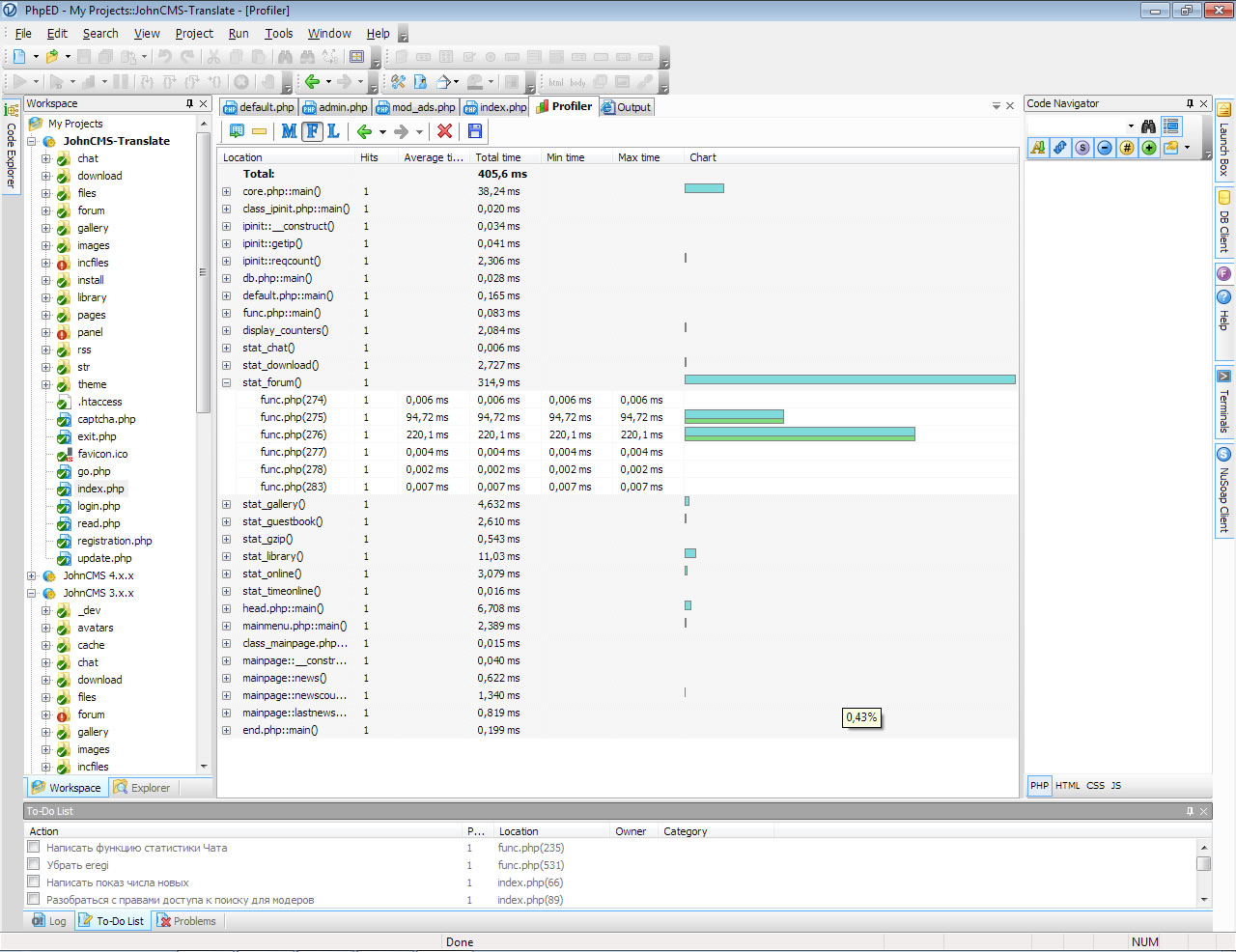Open the Project menu
This screenshot has height=952, width=1236.
(194, 34)
